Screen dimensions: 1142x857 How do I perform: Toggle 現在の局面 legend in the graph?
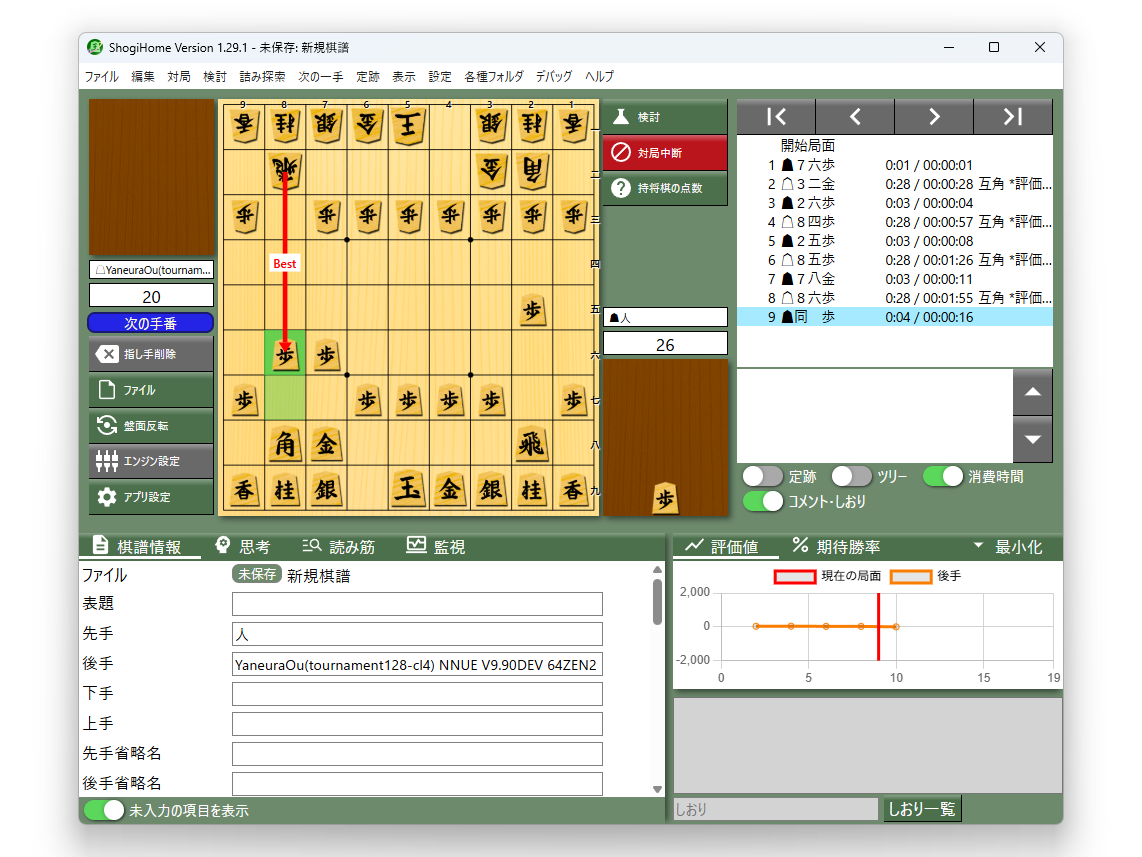(827, 576)
